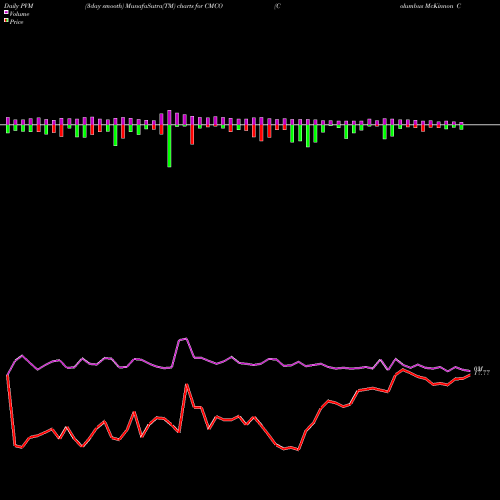Select the Price legend label
This screenshot has width=500, height=500.
16,22
